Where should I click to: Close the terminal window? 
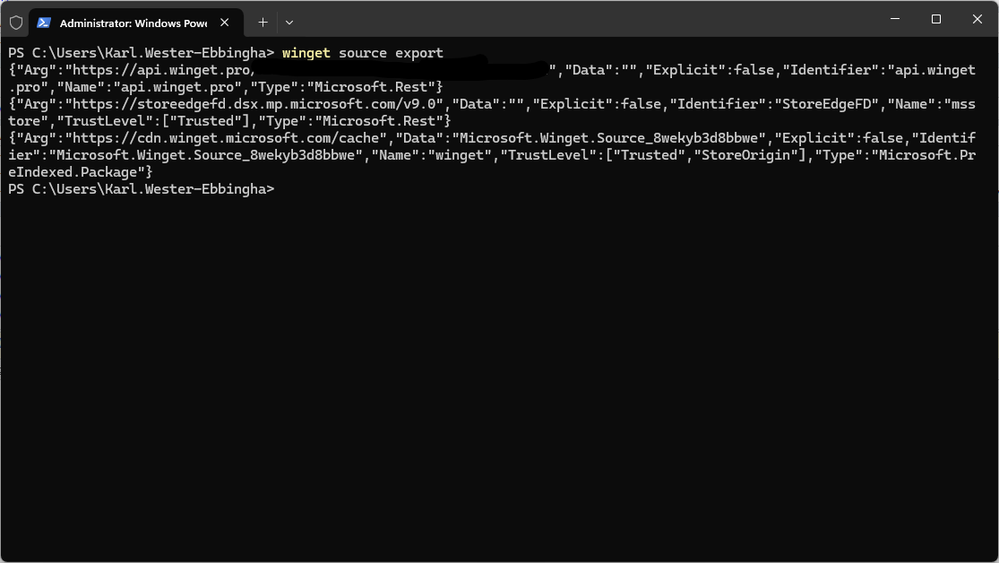click(x=977, y=19)
